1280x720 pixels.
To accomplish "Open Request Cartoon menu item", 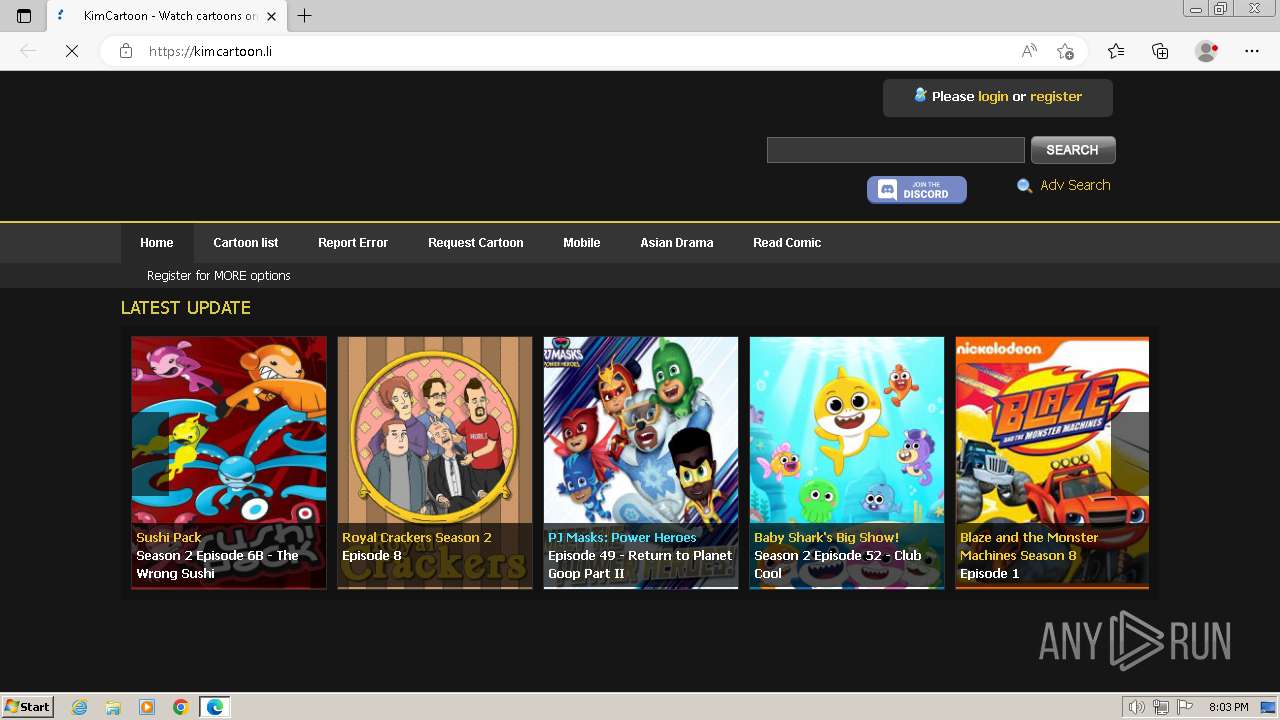I will click(x=476, y=243).
